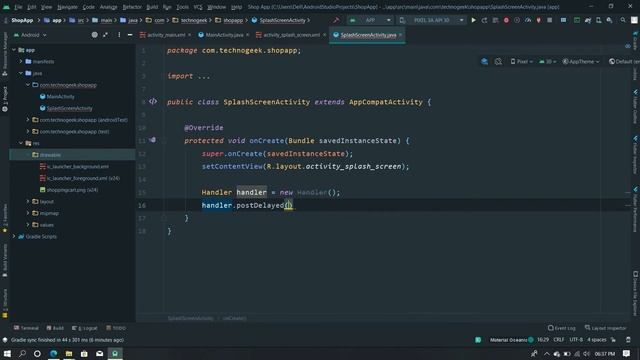Image resolution: width=640 pixels, height=360 pixels.
Task: Click the Make Project hammer icon
Action: pyautogui.click(x=336, y=20)
